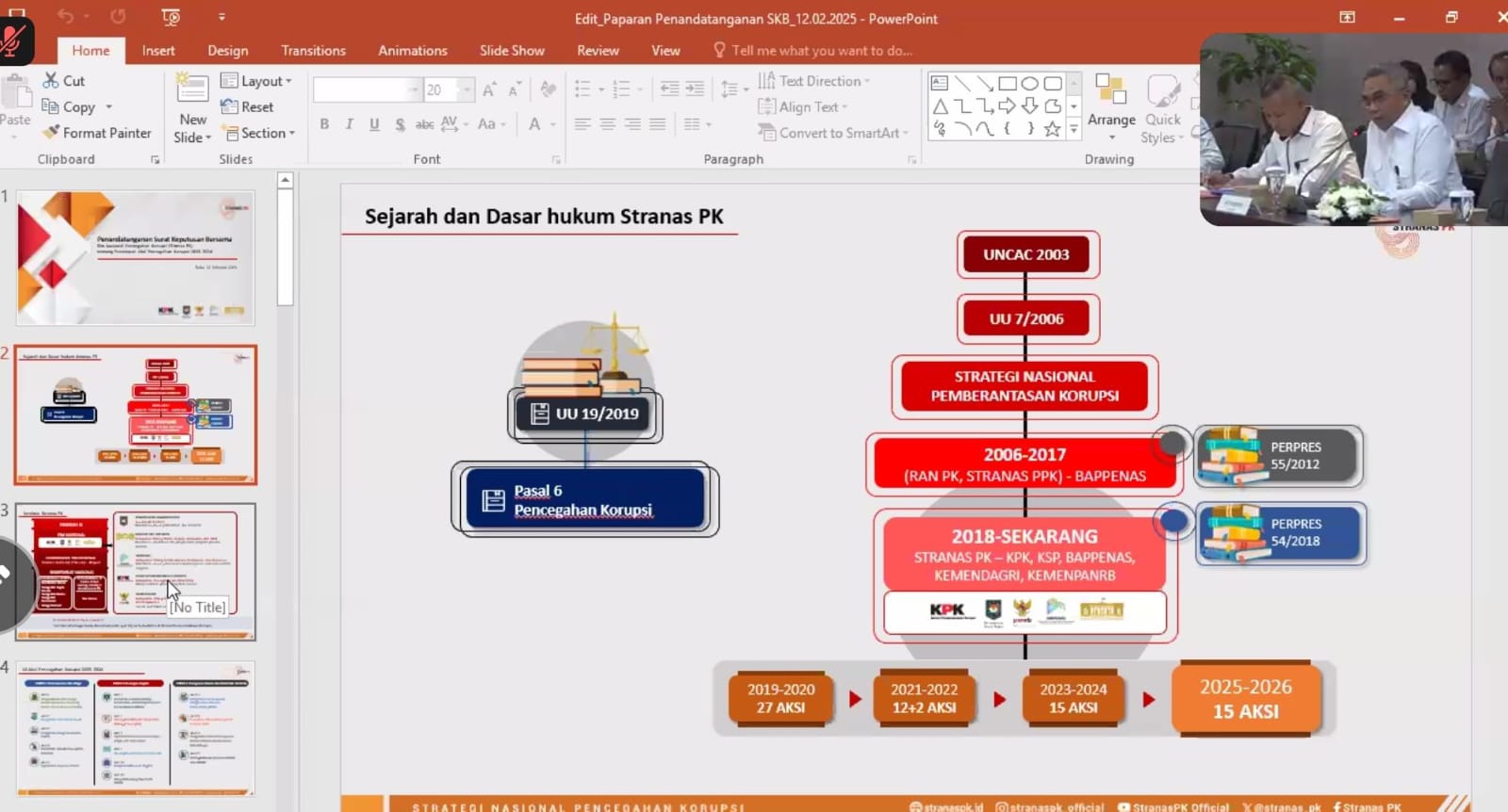
Task: Select slide 4 thumbnail in panel
Action: 136,728
